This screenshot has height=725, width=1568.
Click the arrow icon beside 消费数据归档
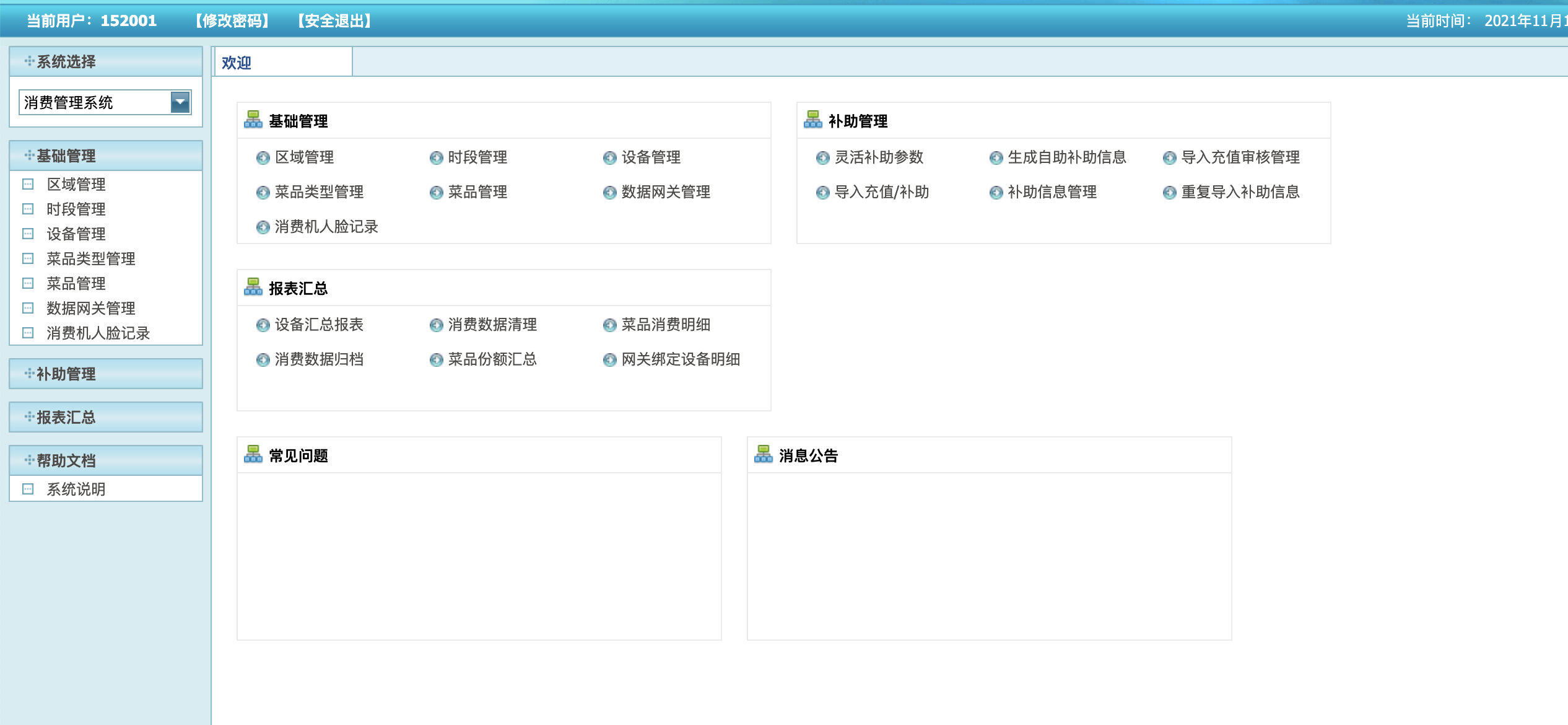coord(263,360)
